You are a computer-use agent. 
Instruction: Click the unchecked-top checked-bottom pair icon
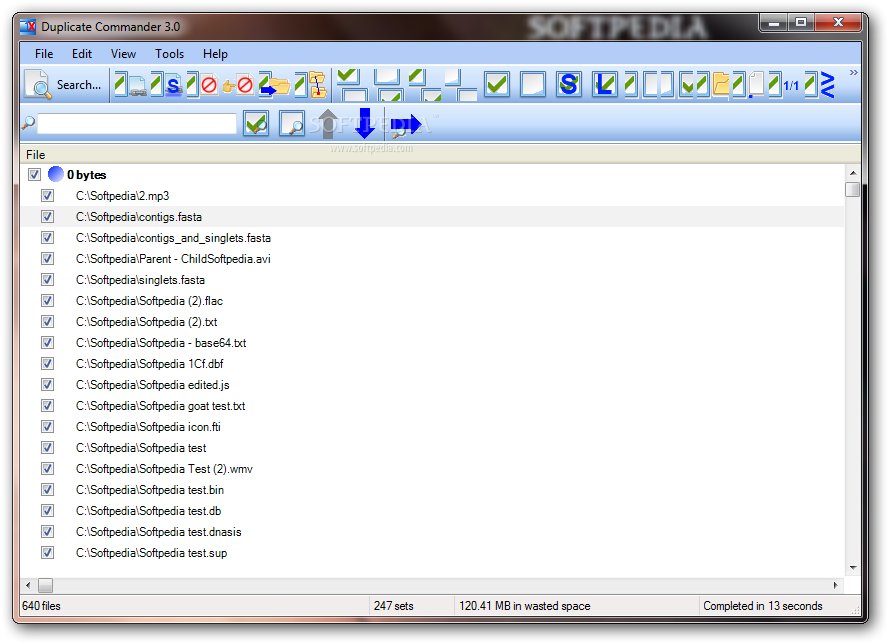tap(389, 85)
